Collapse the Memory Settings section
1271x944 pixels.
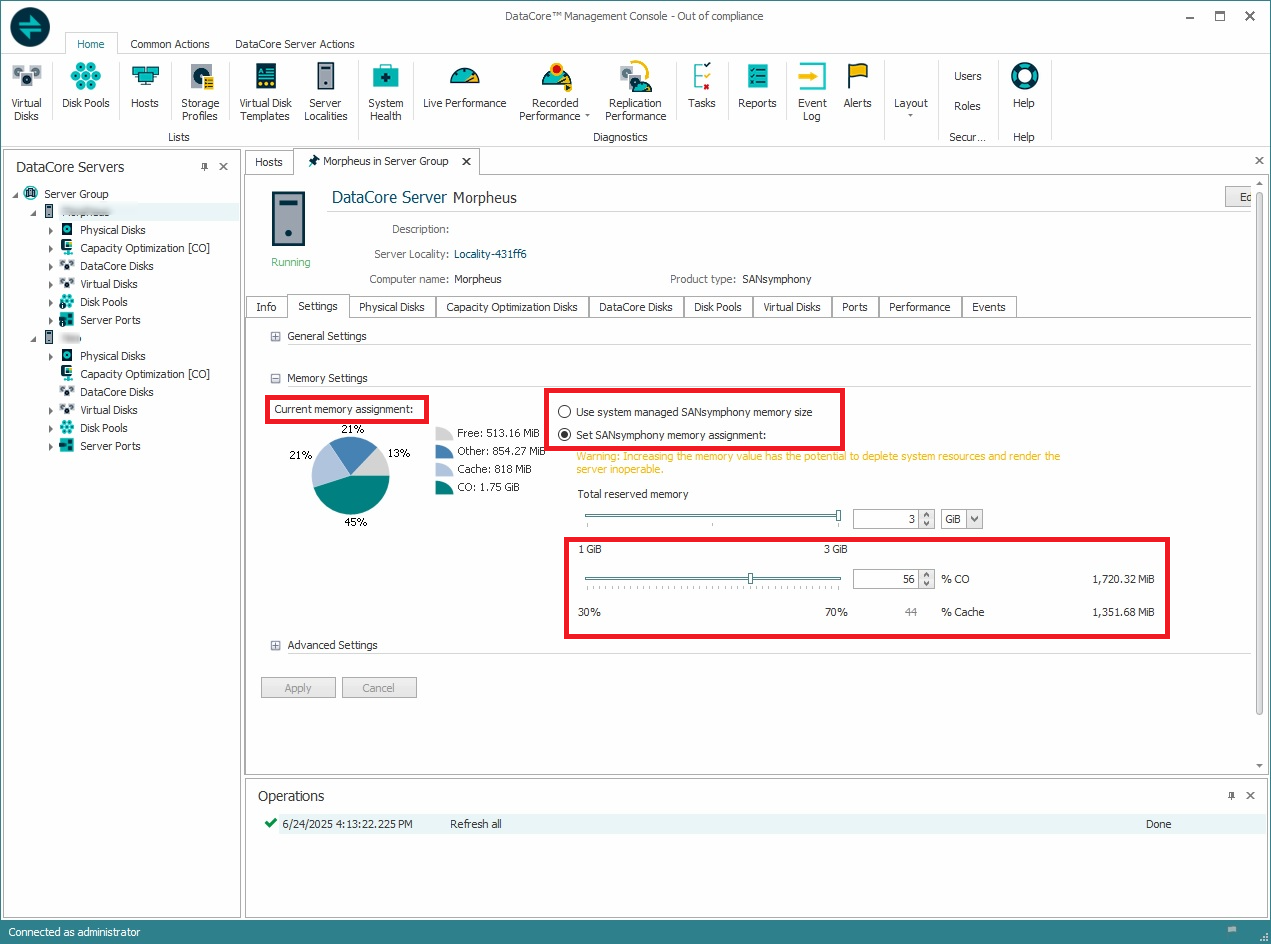pos(275,379)
